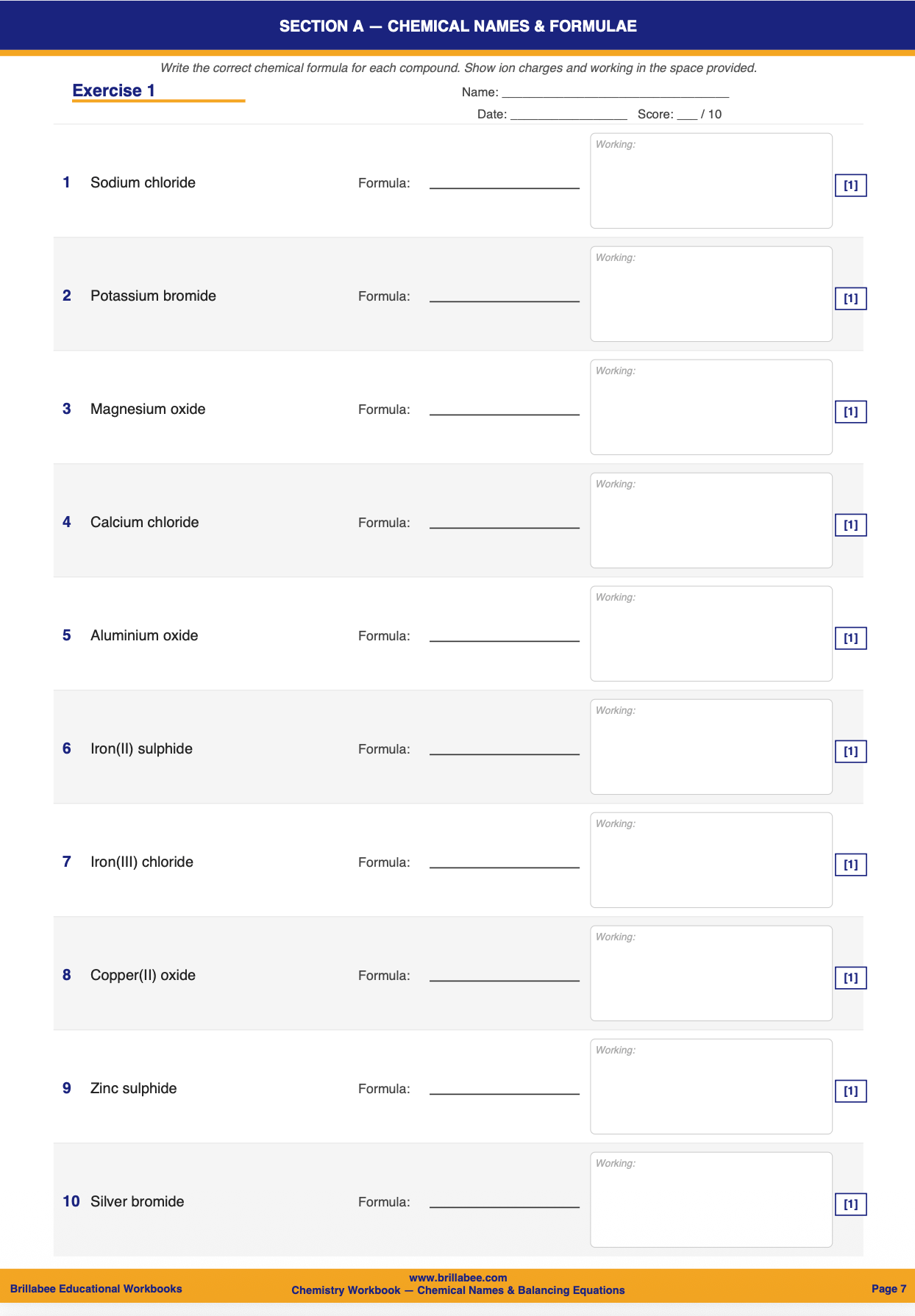This screenshot has height=1316, width=915.
Task: Click the Exercise 1 heading
Action: [x=114, y=91]
